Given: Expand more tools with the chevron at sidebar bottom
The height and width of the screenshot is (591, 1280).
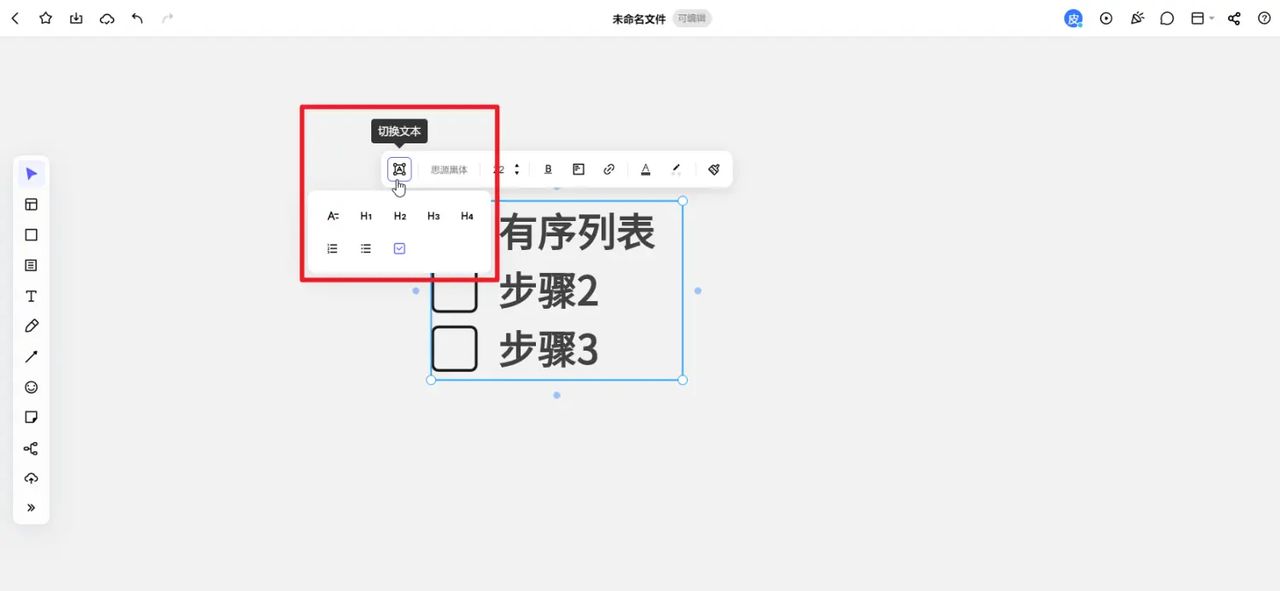Looking at the screenshot, I should tap(31, 508).
